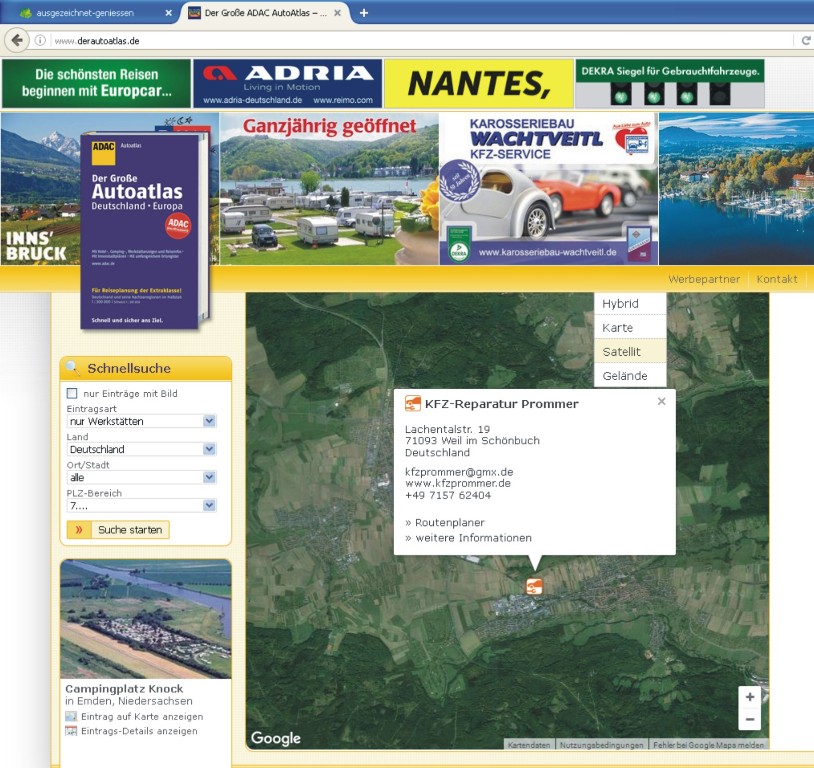
Task: Click the browser back arrow button
Action: pos(17,40)
